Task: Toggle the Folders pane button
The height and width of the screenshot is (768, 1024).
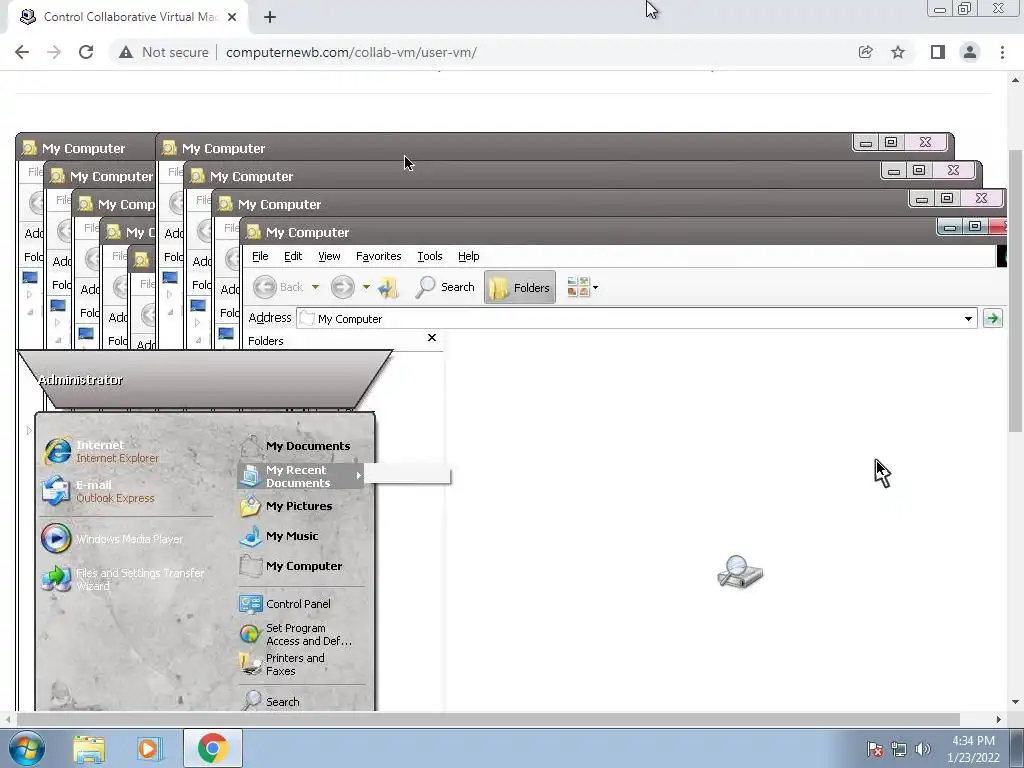Action: [x=520, y=287]
